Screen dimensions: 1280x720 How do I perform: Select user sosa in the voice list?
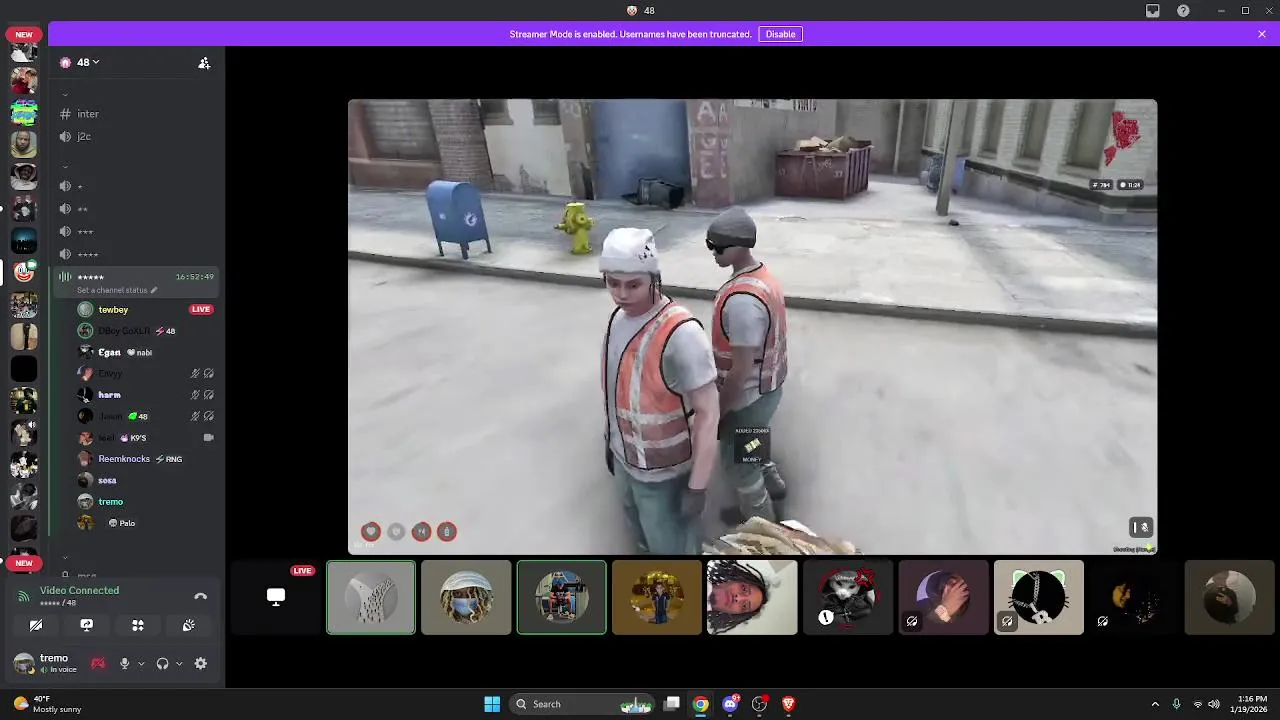pos(148,480)
